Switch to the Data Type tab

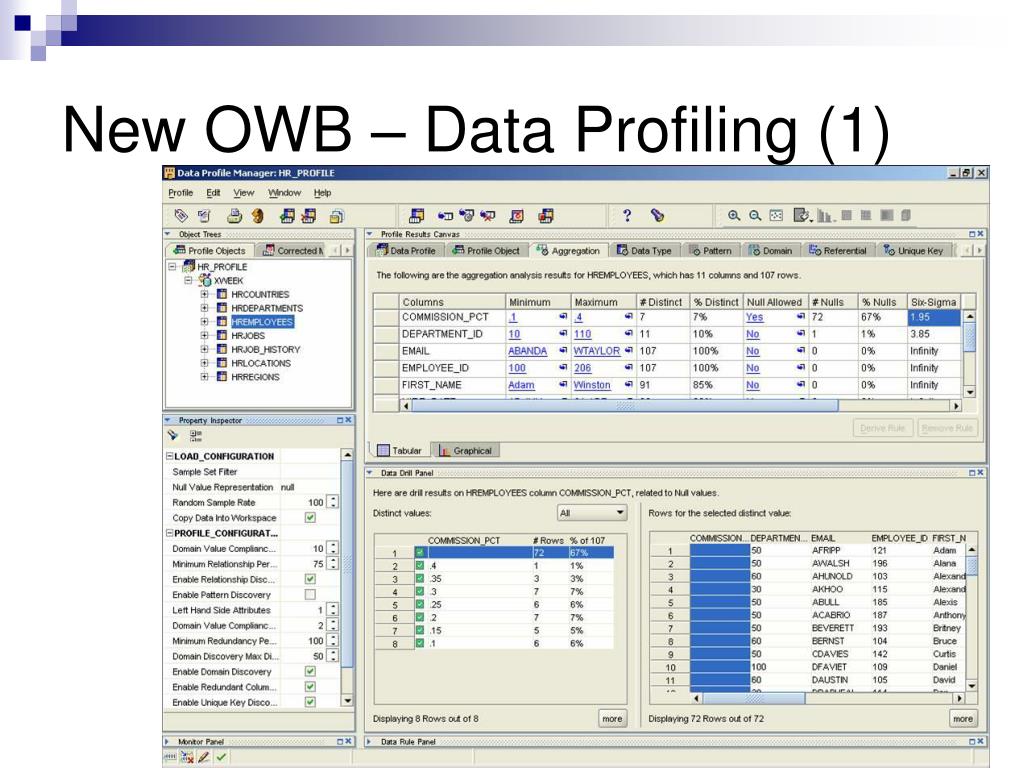click(x=645, y=250)
